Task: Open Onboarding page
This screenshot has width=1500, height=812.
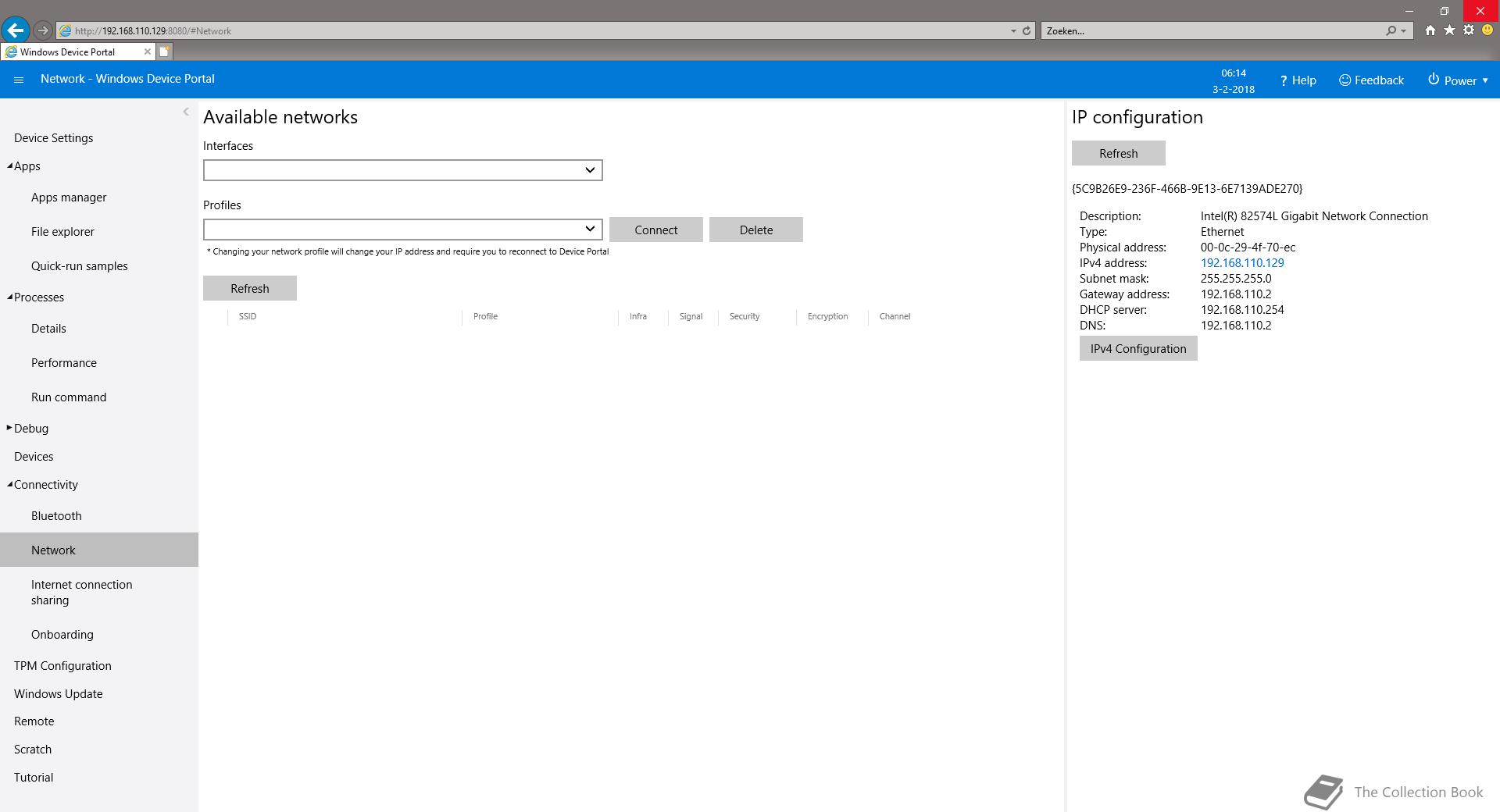Action: coord(62,635)
